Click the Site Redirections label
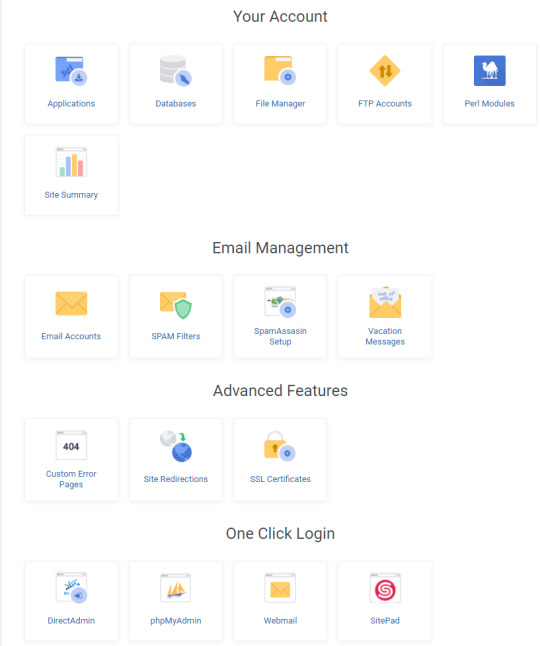Screen dimensions: 540x646 pos(176,479)
